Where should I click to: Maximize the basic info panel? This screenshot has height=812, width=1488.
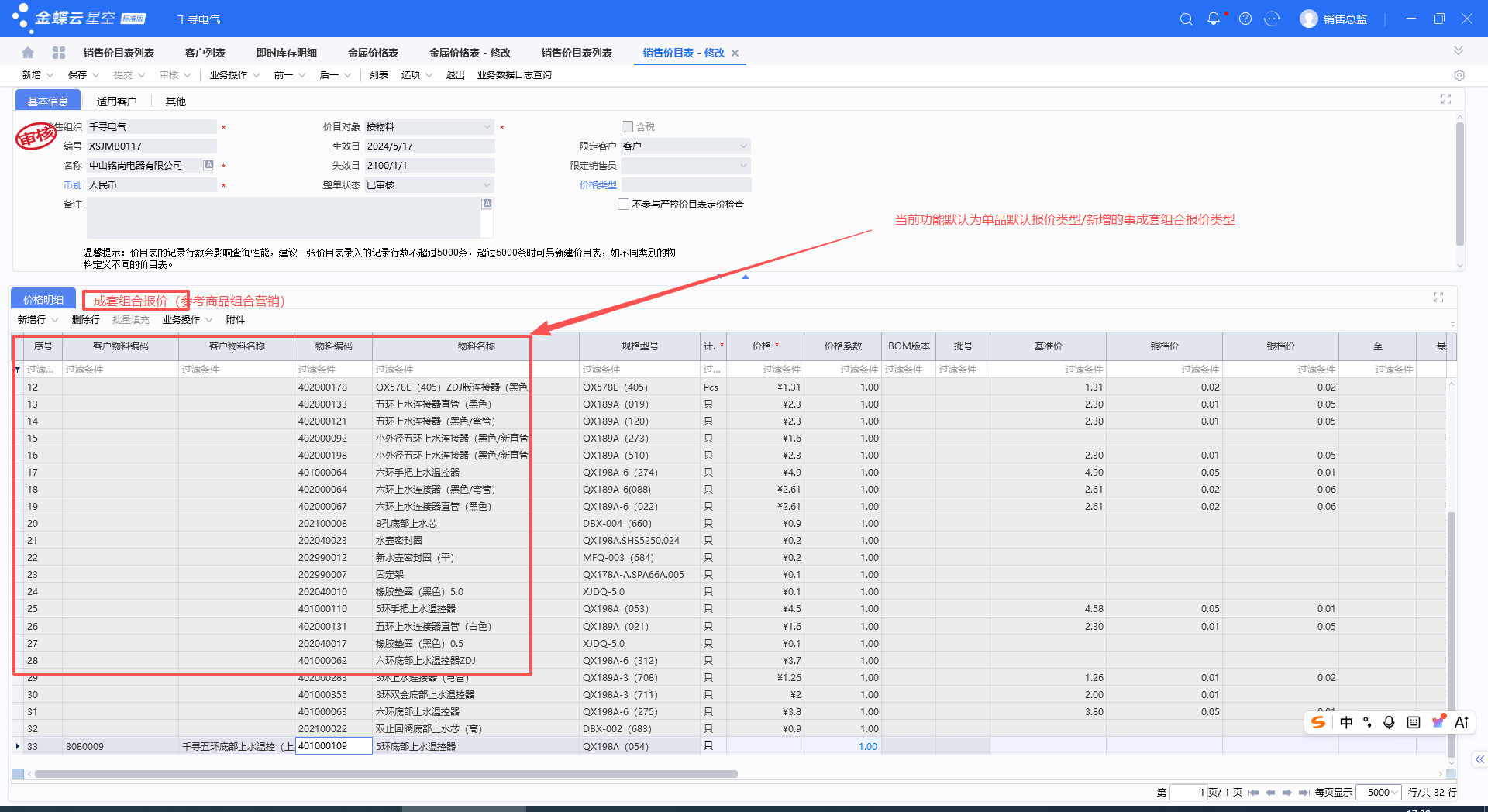point(1446,99)
